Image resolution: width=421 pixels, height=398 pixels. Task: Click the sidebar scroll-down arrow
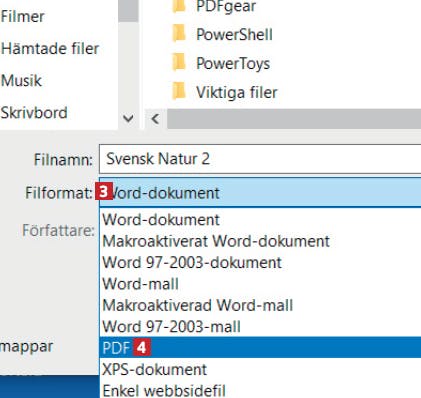128,118
